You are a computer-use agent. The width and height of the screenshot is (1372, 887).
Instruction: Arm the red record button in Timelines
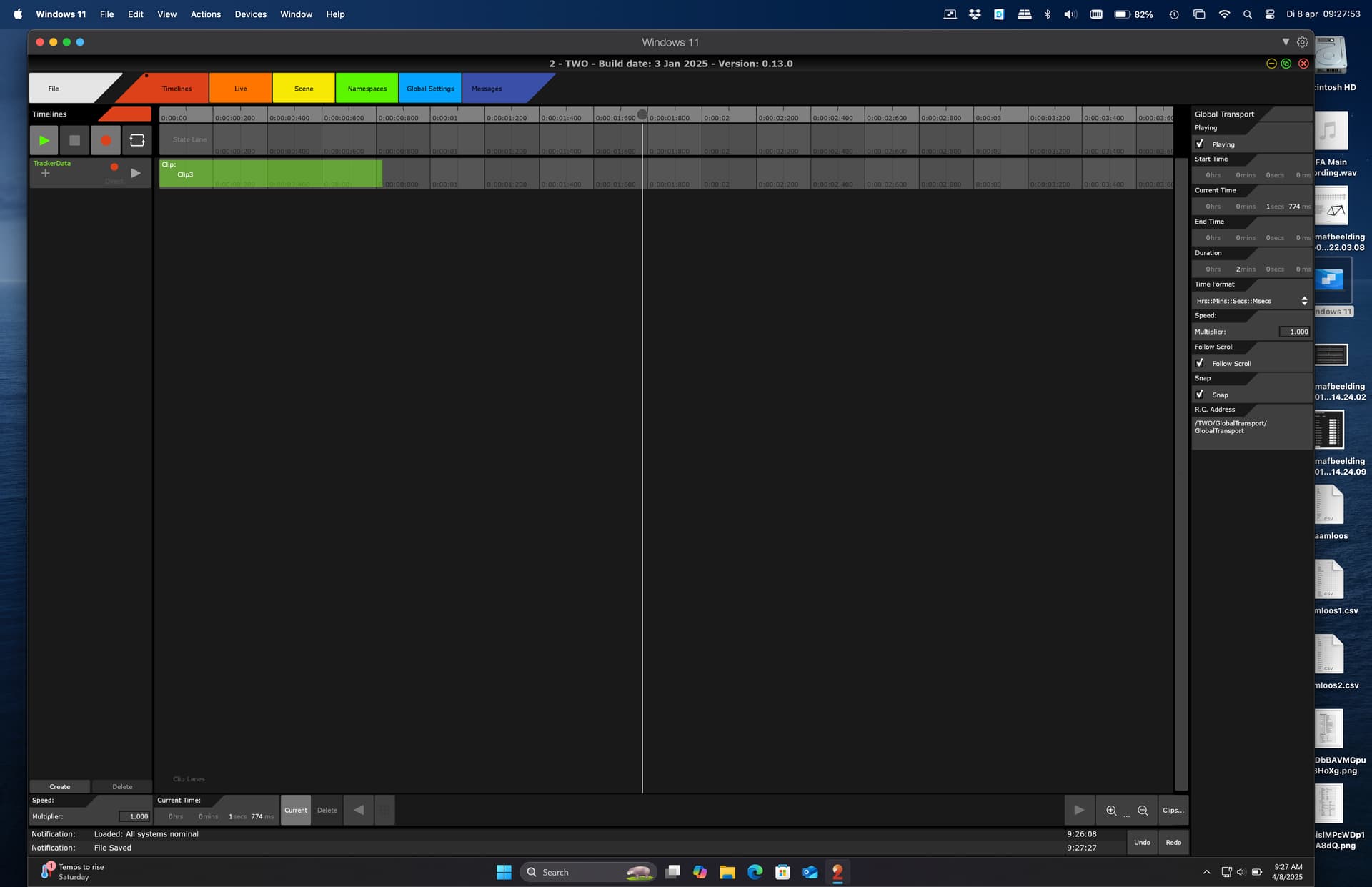pos(106,140)
